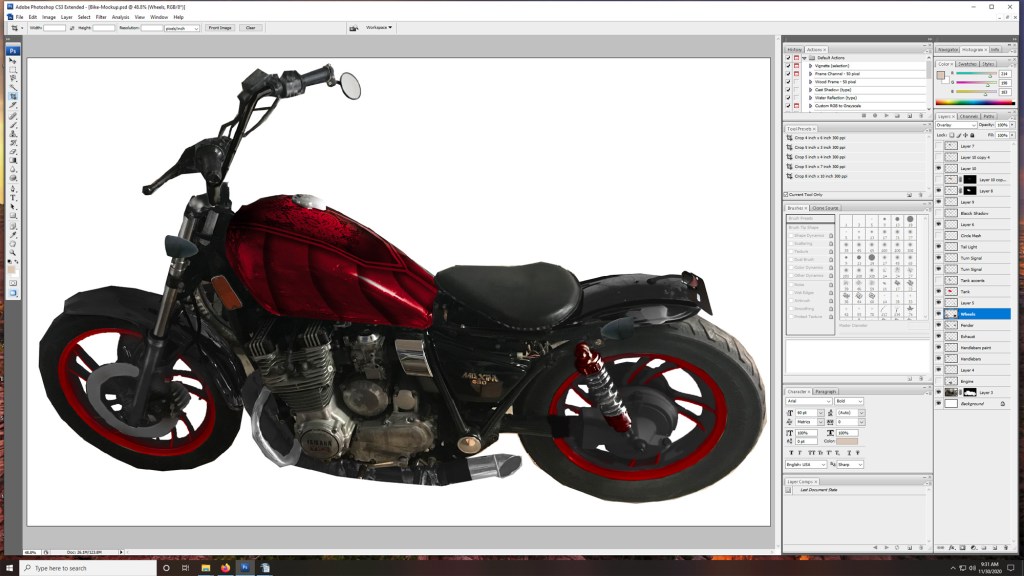
Task: Toggle the Current Tool Only checkbox
Action: coord(787,194)
